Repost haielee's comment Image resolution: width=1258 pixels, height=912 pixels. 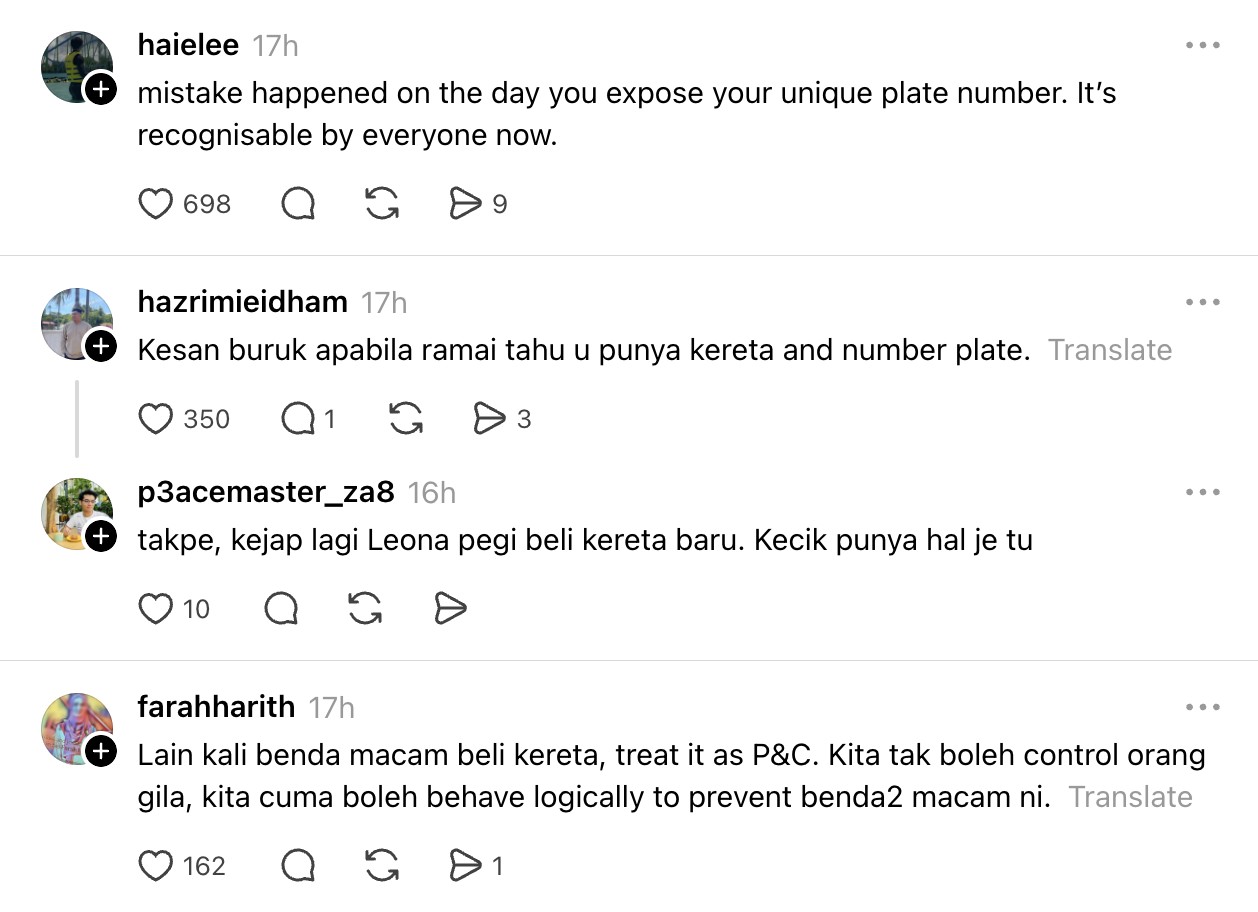[382, 204]
